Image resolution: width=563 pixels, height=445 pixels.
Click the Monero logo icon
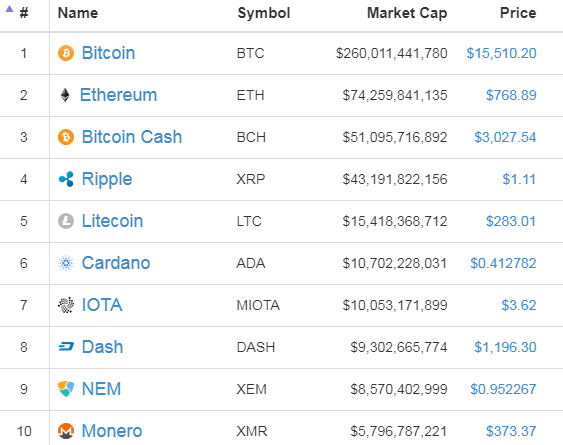(x=66, y=431)
